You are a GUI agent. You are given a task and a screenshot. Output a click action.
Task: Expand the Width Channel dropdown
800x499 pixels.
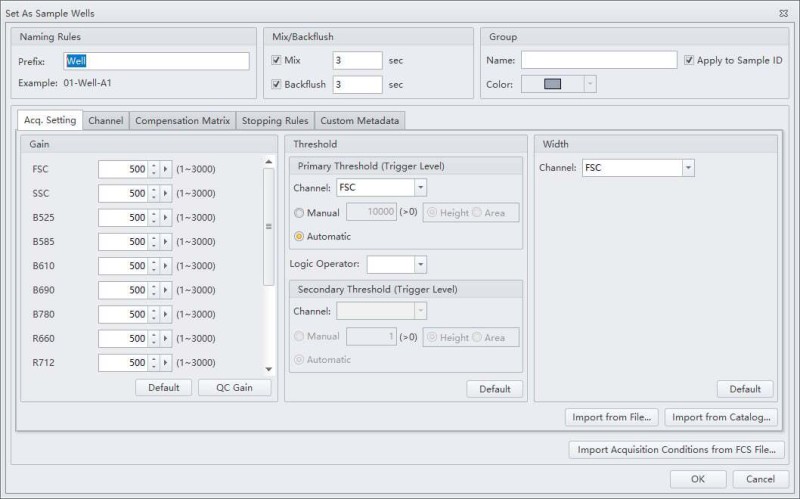(688, 168)
